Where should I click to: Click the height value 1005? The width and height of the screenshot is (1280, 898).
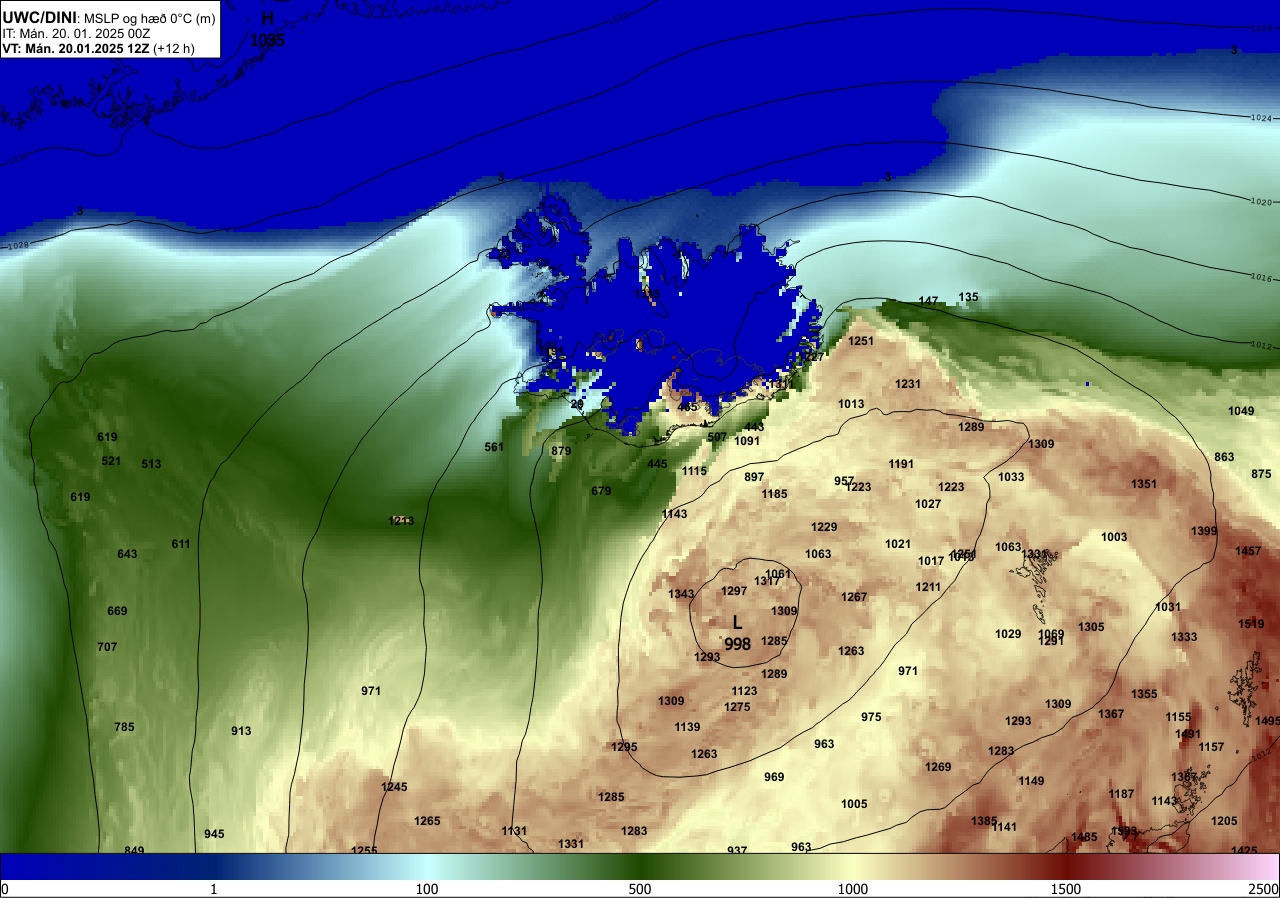[854, 804]
